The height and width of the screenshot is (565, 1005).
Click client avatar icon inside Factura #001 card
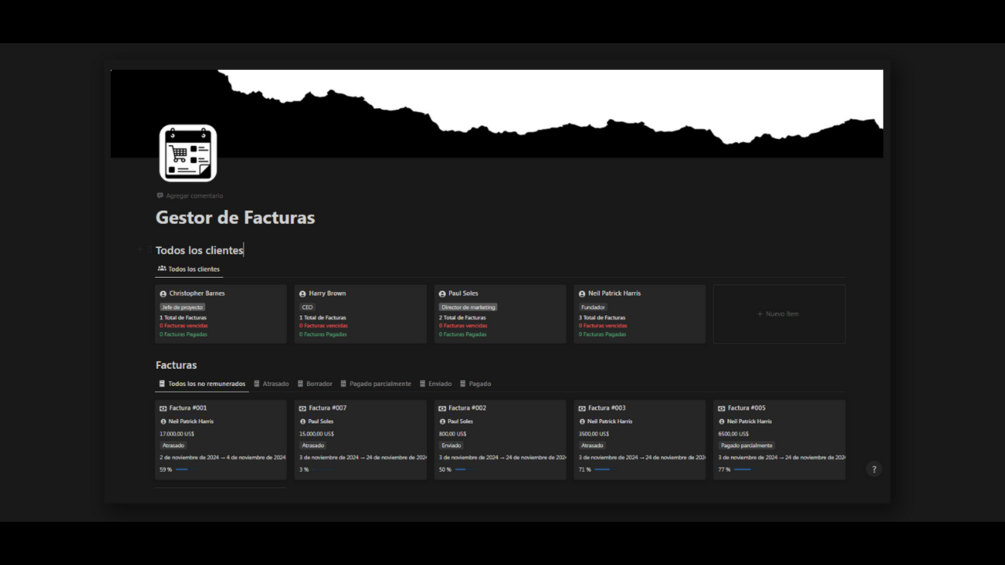click(163, 422)
